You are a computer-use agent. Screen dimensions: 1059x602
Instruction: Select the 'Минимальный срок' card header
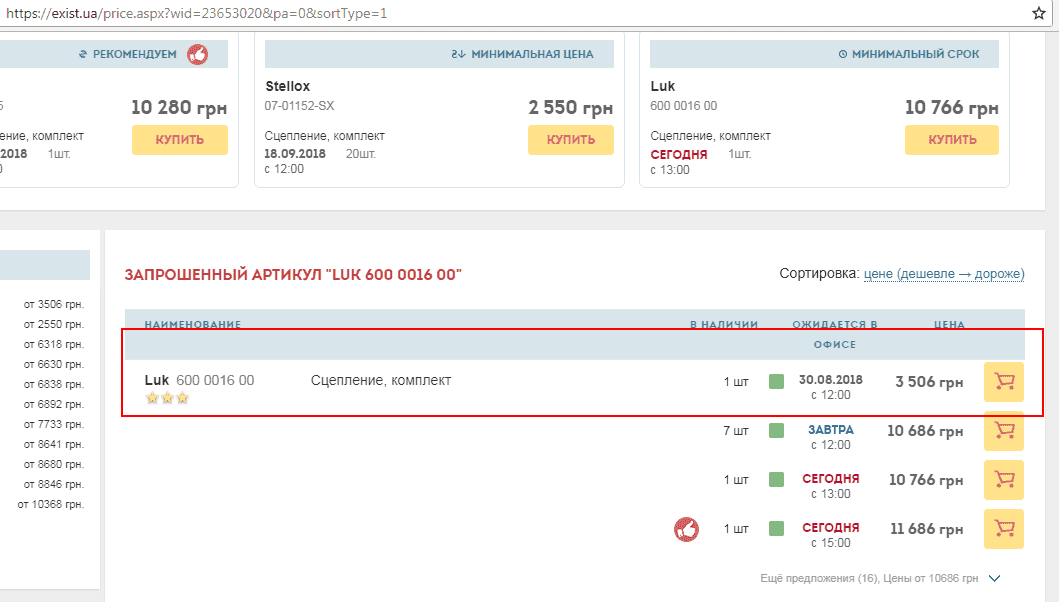[824, 54]
